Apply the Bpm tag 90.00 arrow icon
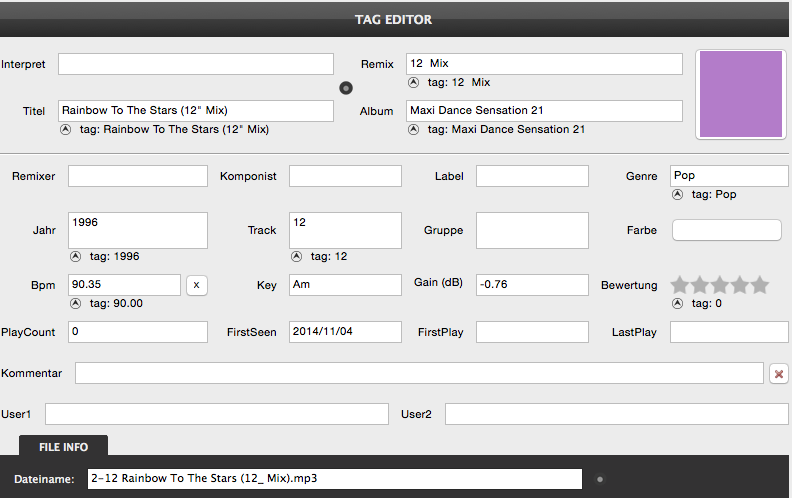The width and height of the screenshot is (792, 498). pos(75,304)
